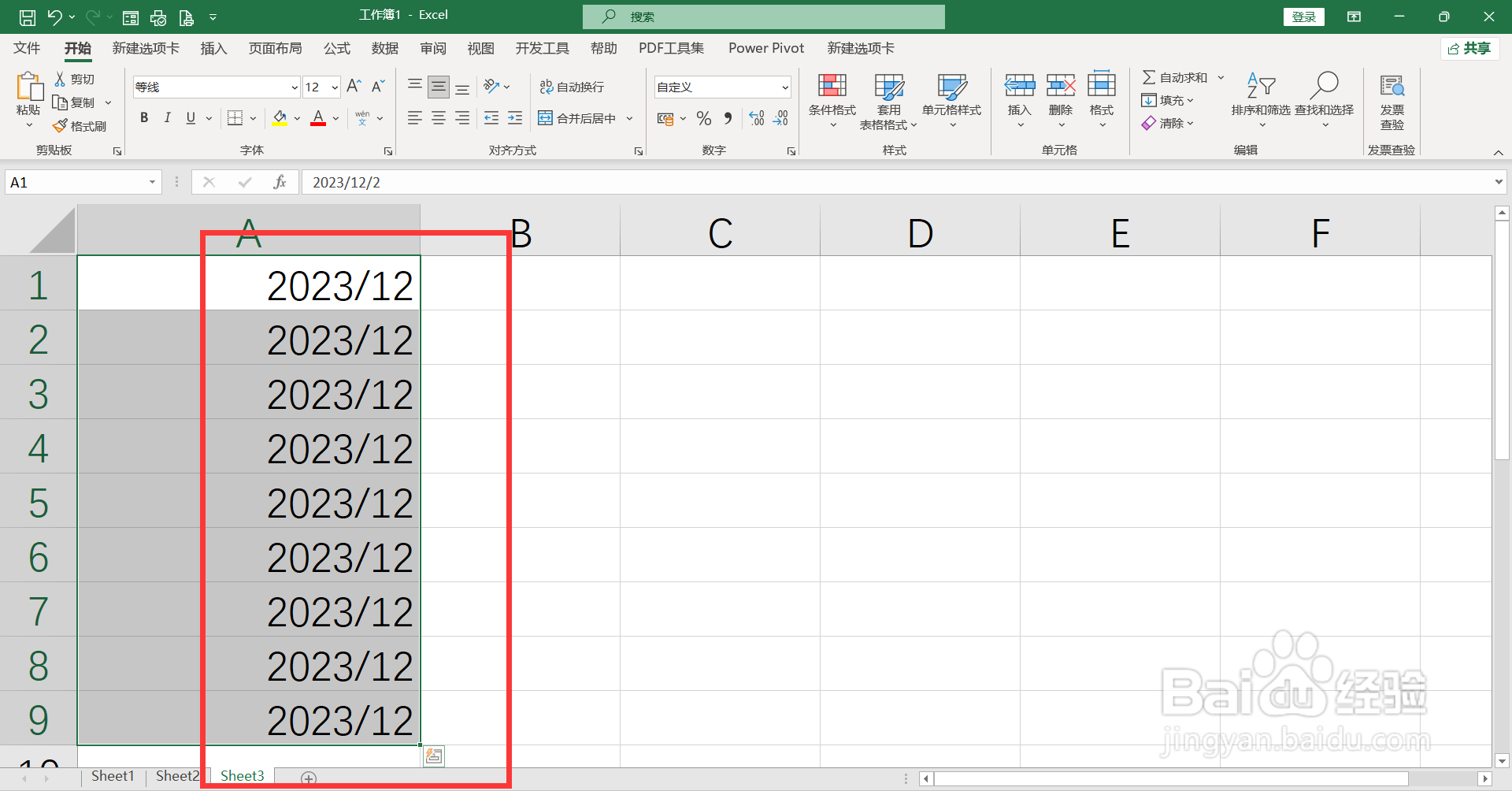Switch to Page Layout (页面布局) tab
1512x791 pixels.
(276, 48)
